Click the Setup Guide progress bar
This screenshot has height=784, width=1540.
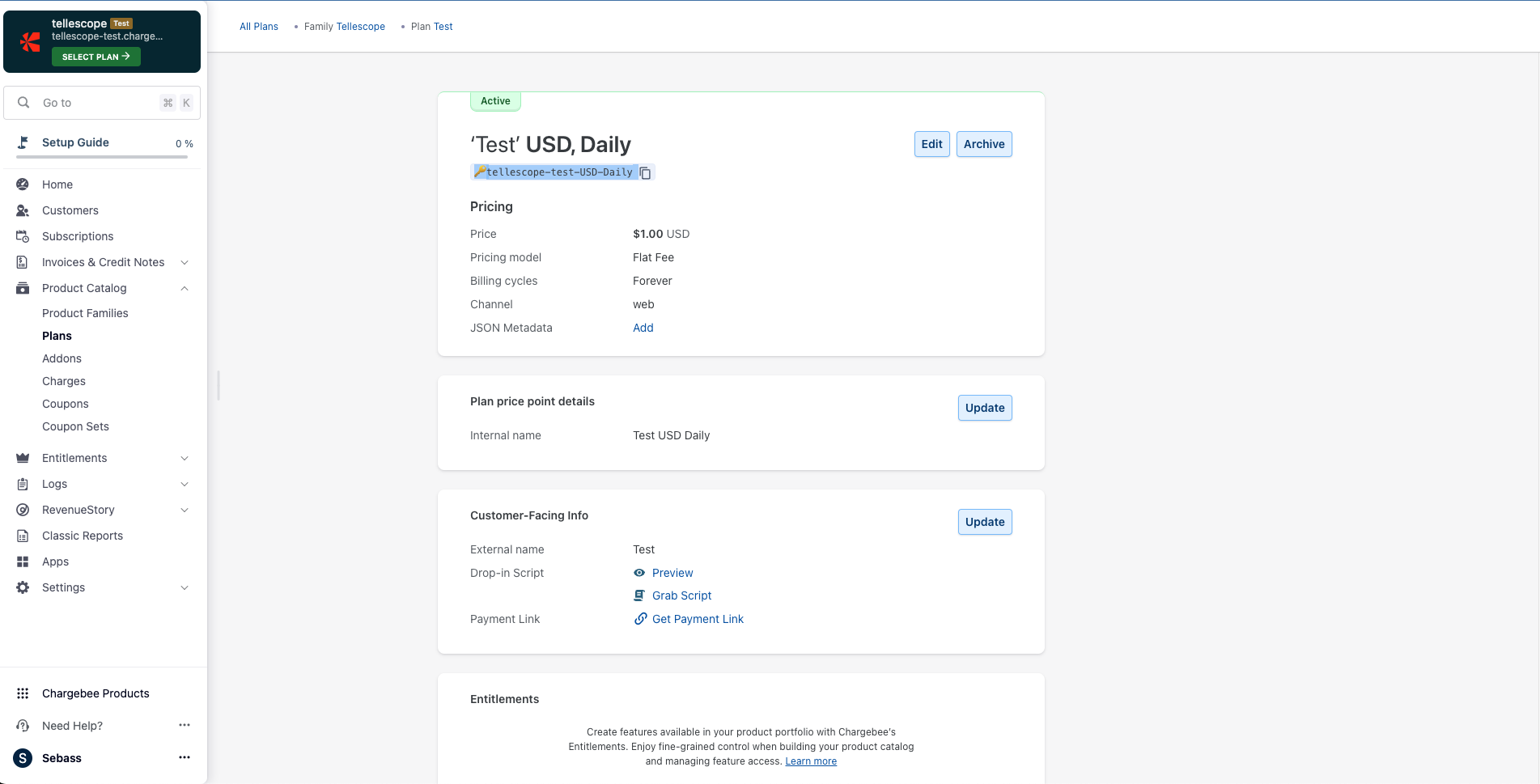[x=102, y=157]
